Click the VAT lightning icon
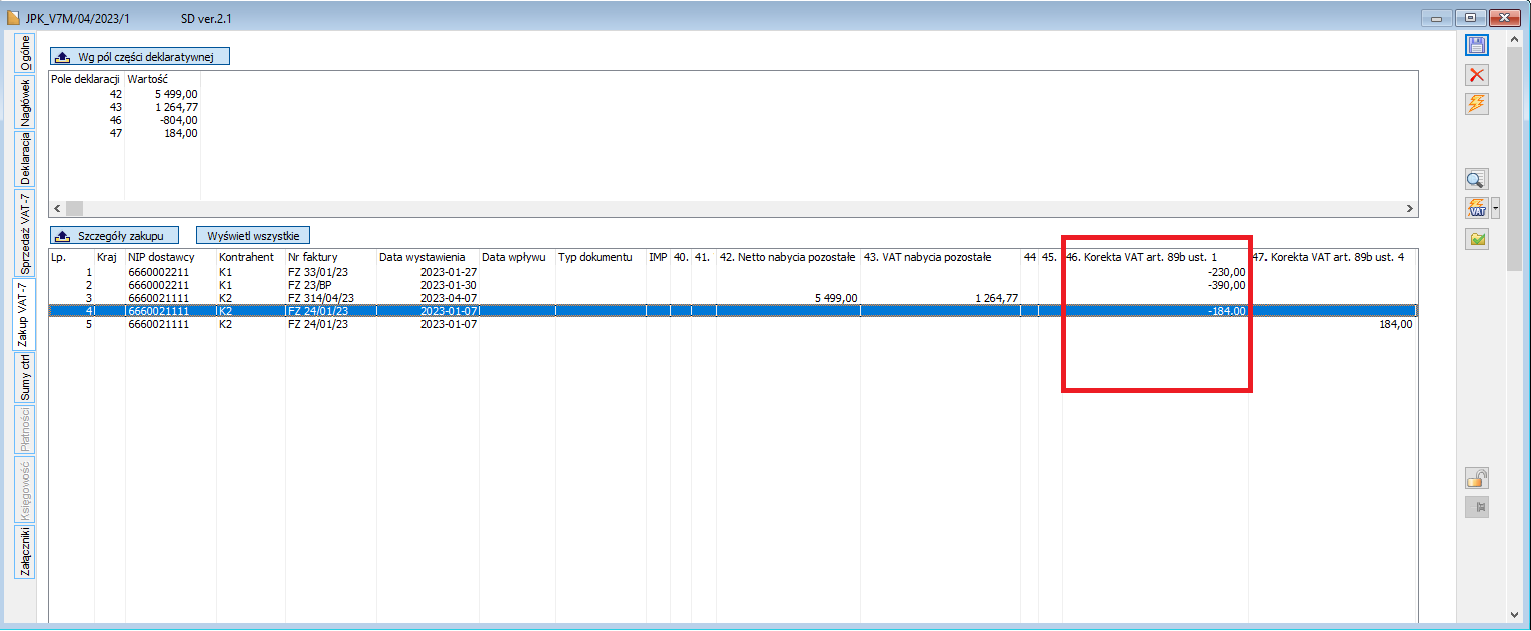Screen dimensions: 1531x631 [1477, 209]
